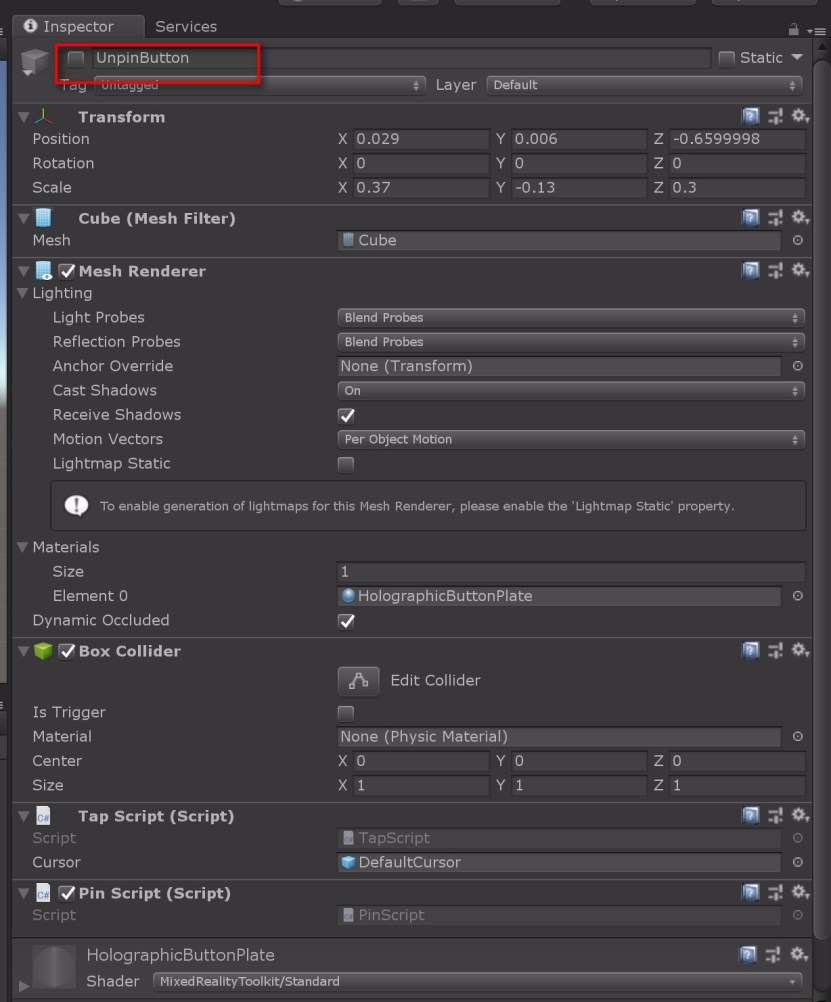
Task: Click the Edit Collider button
Action: 358,681
